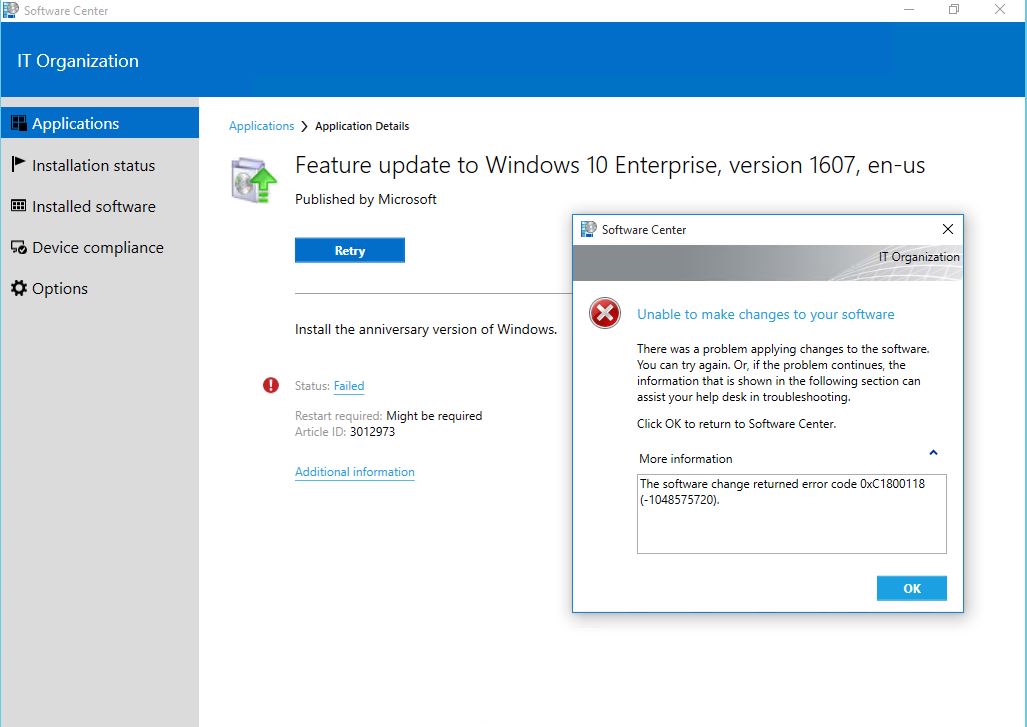The image size is (1027, 727).
Task: Go back via Applications breadcrumb link
Action: coord(261,126)
